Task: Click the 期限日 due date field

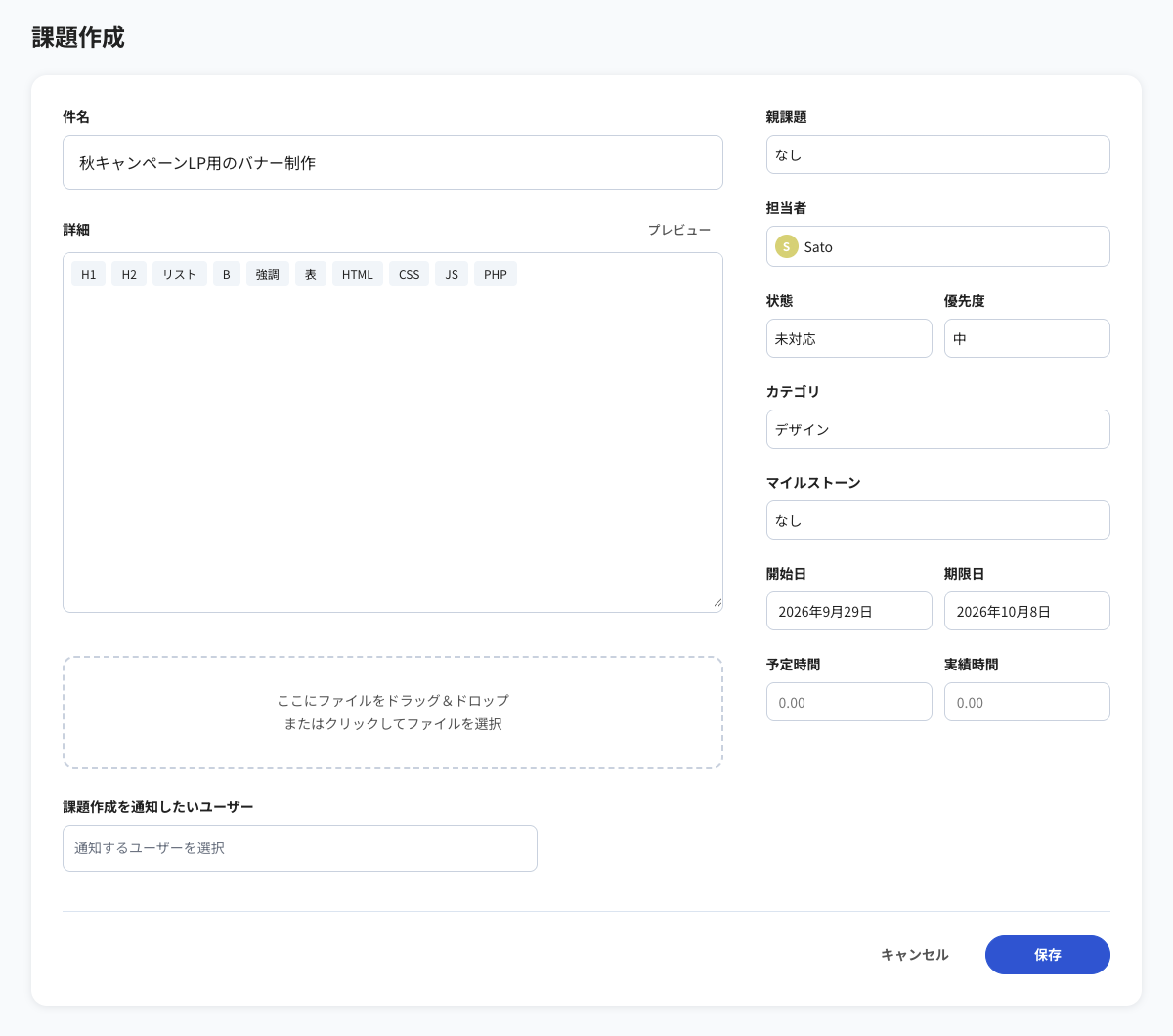Action: 1027,611
